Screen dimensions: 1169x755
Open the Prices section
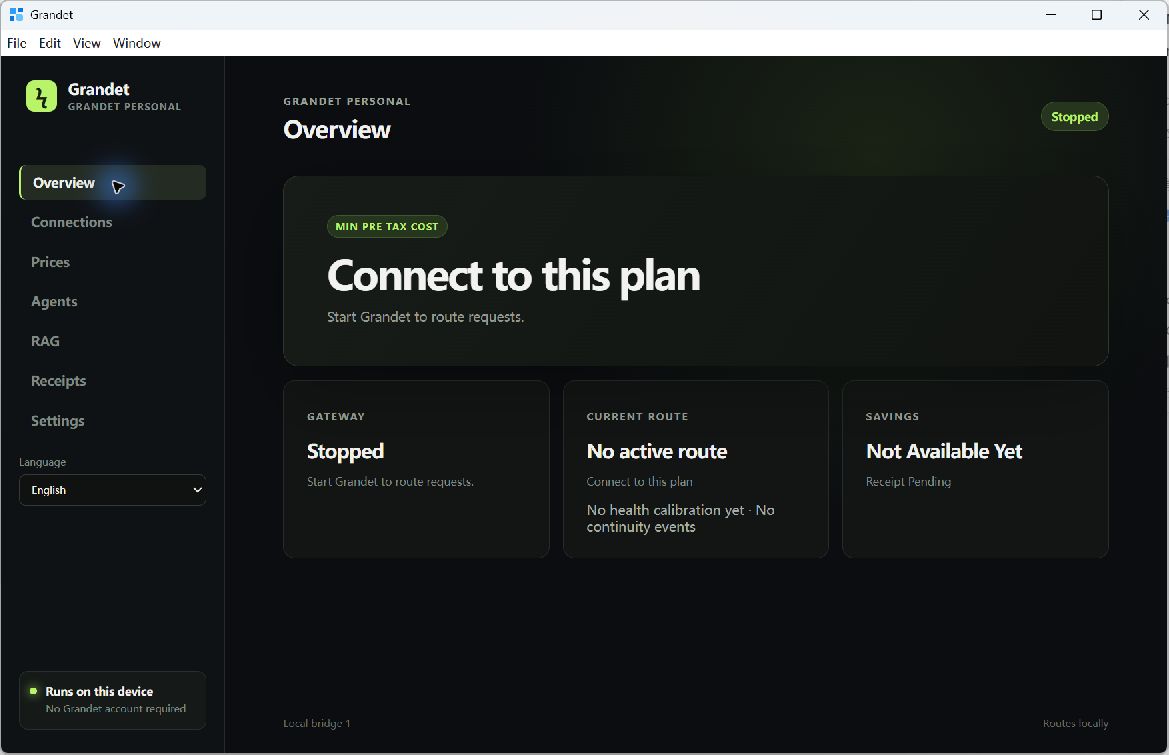click(x=50, y=262)
